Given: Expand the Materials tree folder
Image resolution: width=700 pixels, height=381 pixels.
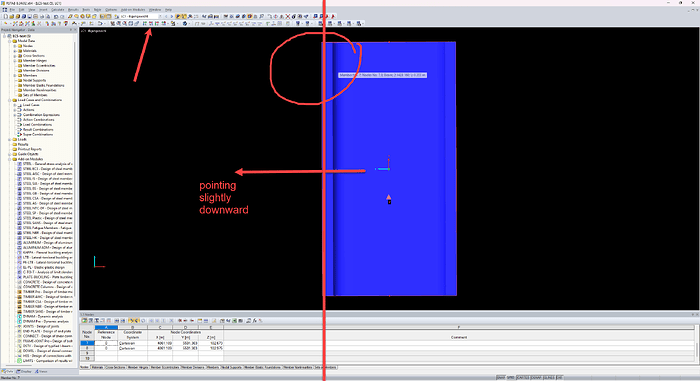Looking at the screenshot, I should [x=14, y=50].
